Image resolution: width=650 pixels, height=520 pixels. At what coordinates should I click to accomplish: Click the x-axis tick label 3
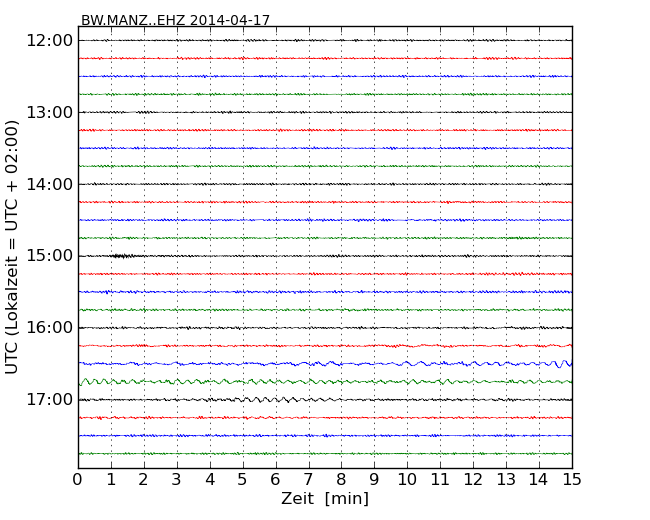[177, 480]
